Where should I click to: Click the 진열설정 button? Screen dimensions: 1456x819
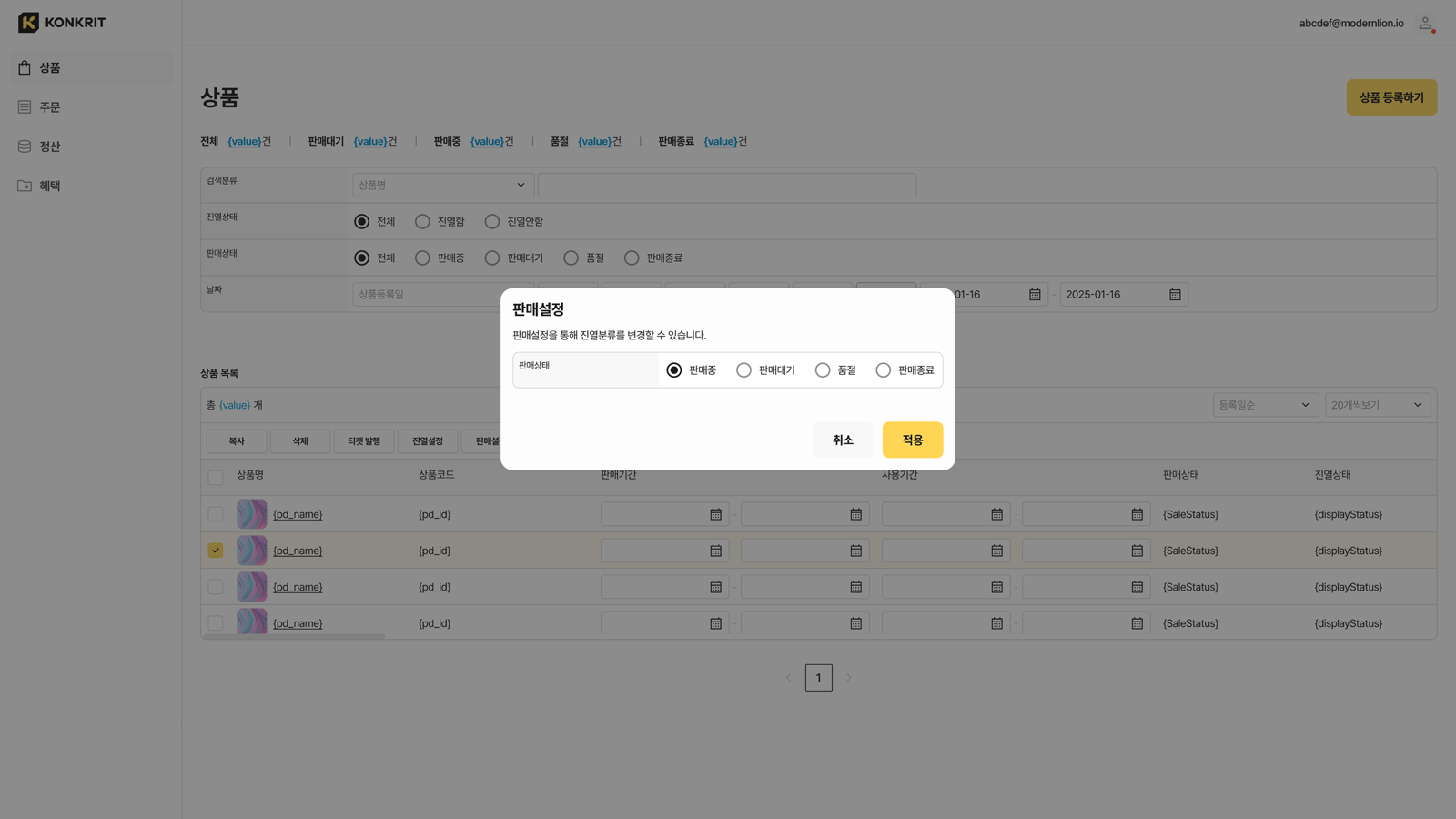[x=428, y=441]
